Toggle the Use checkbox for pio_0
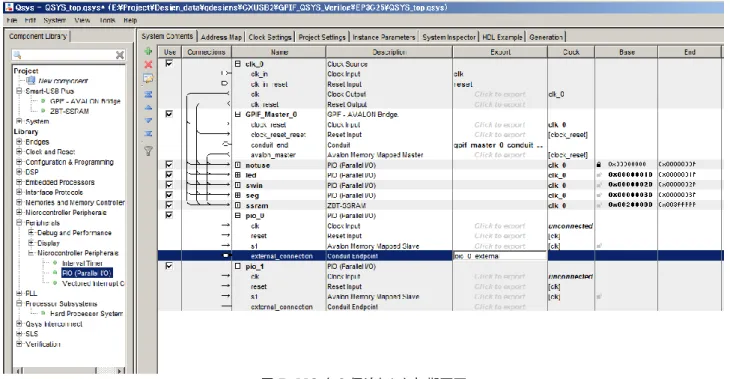This screenshot has width=730, height=379. [x=169, y=215]
